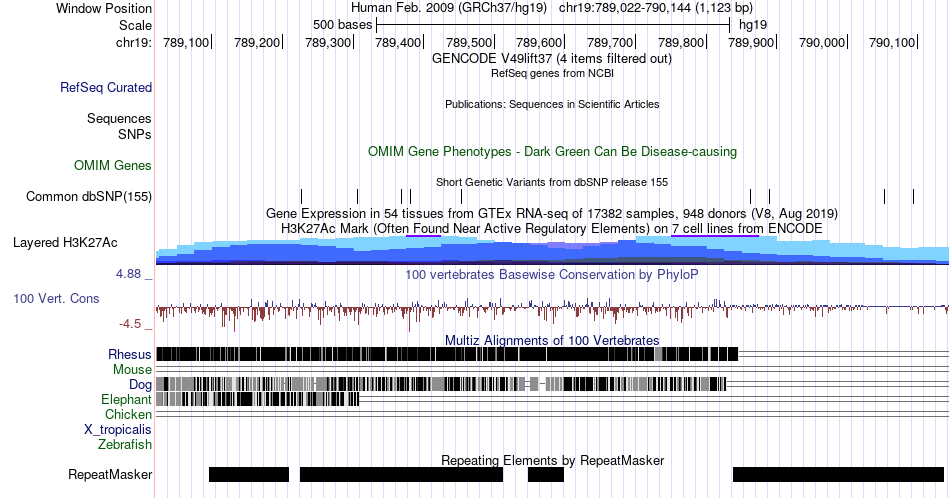This screenshot has width=950, height=498.
Task: Click the Repeating Elements by RepeatMasker title
Action: pyautogui.click(x=552, y=460)
